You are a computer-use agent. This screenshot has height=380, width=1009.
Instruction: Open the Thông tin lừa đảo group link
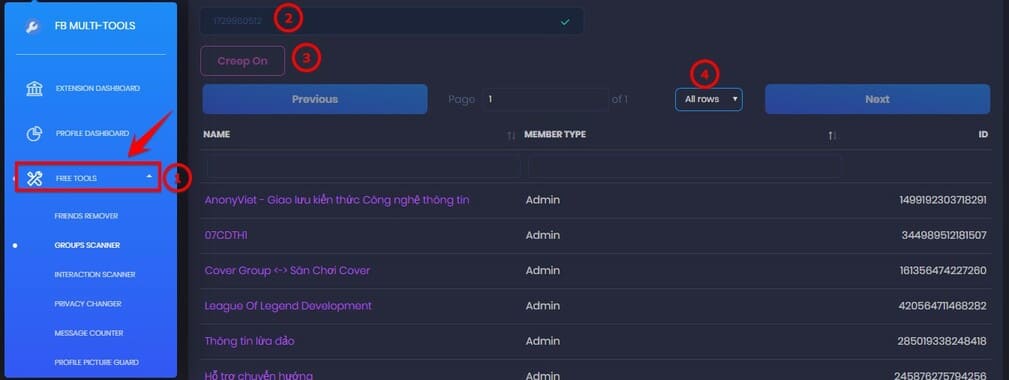click(249, 341)
